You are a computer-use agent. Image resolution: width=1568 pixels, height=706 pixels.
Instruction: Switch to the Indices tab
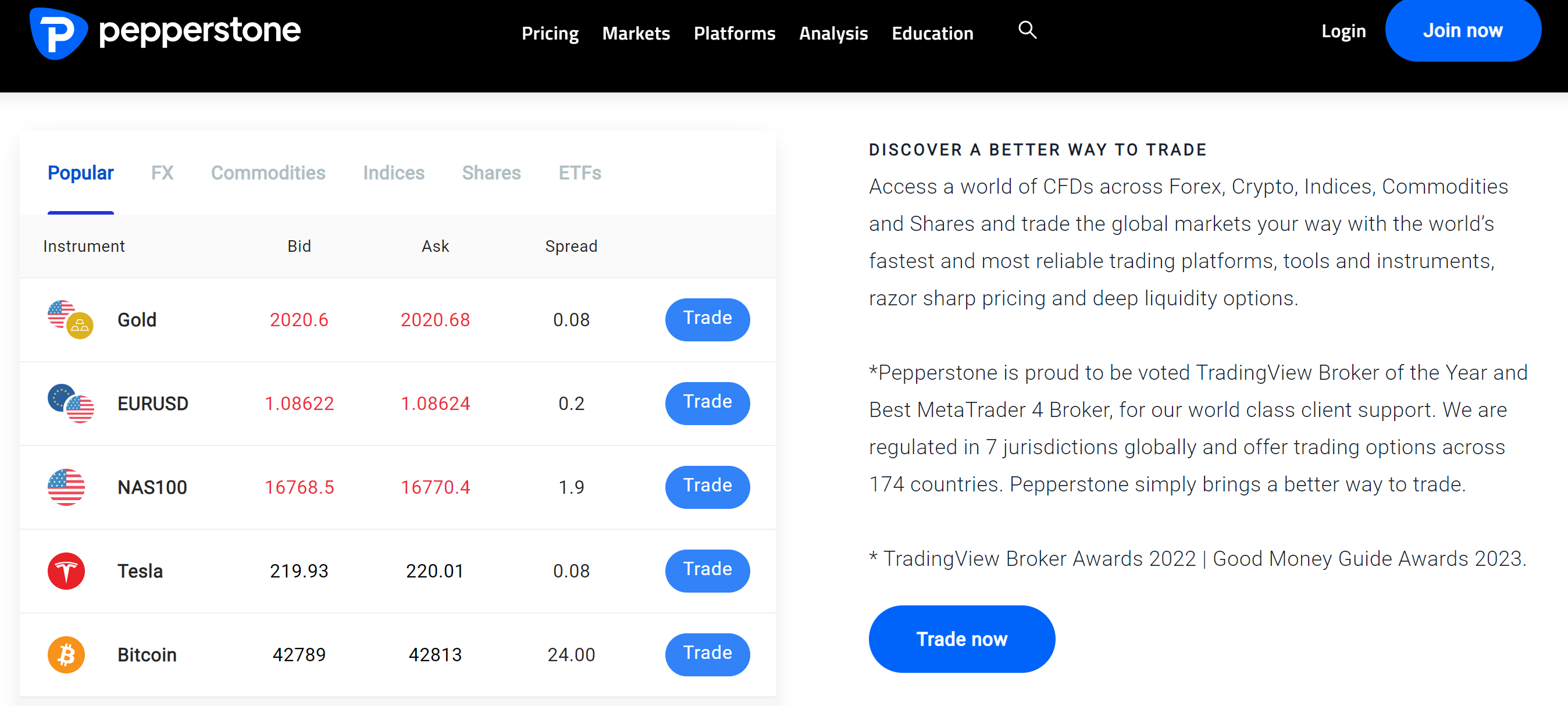tap(393, 173)
